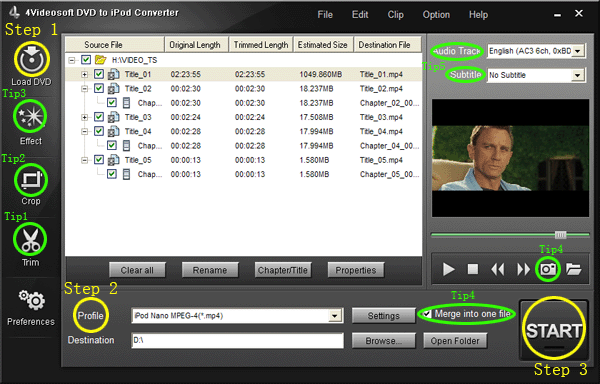This screenshot has height=384, width=600.
Task: Click the video preview frame
Action: click(510, 158)
